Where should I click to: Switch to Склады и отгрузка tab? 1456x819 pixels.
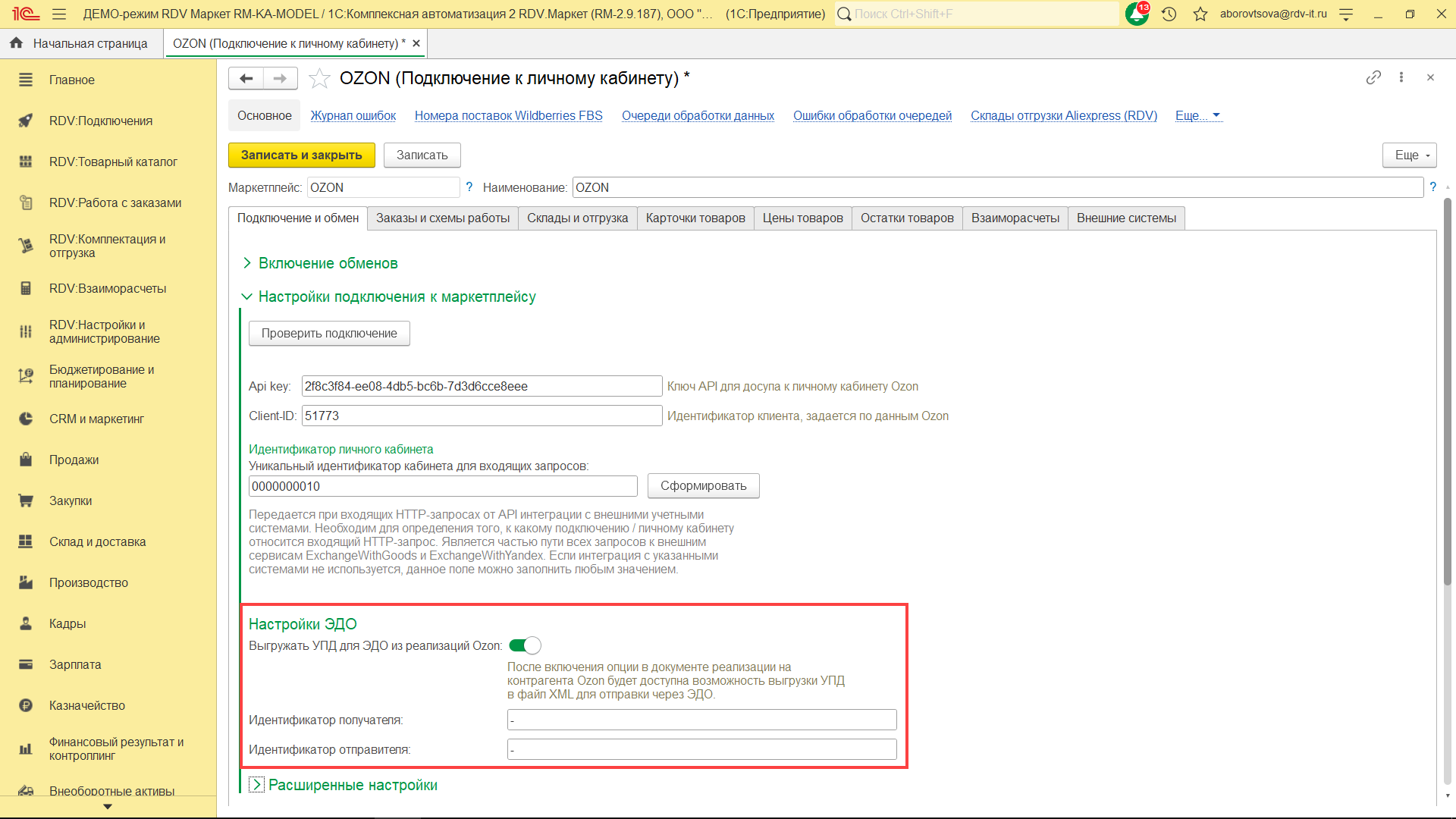[577, 218]
